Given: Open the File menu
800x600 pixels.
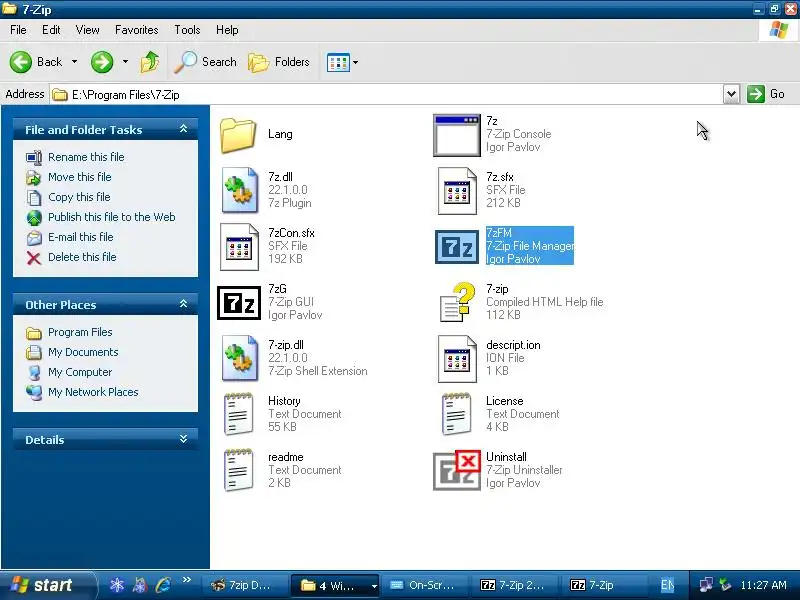Looking at the screenshot, I should coord(18,30).
